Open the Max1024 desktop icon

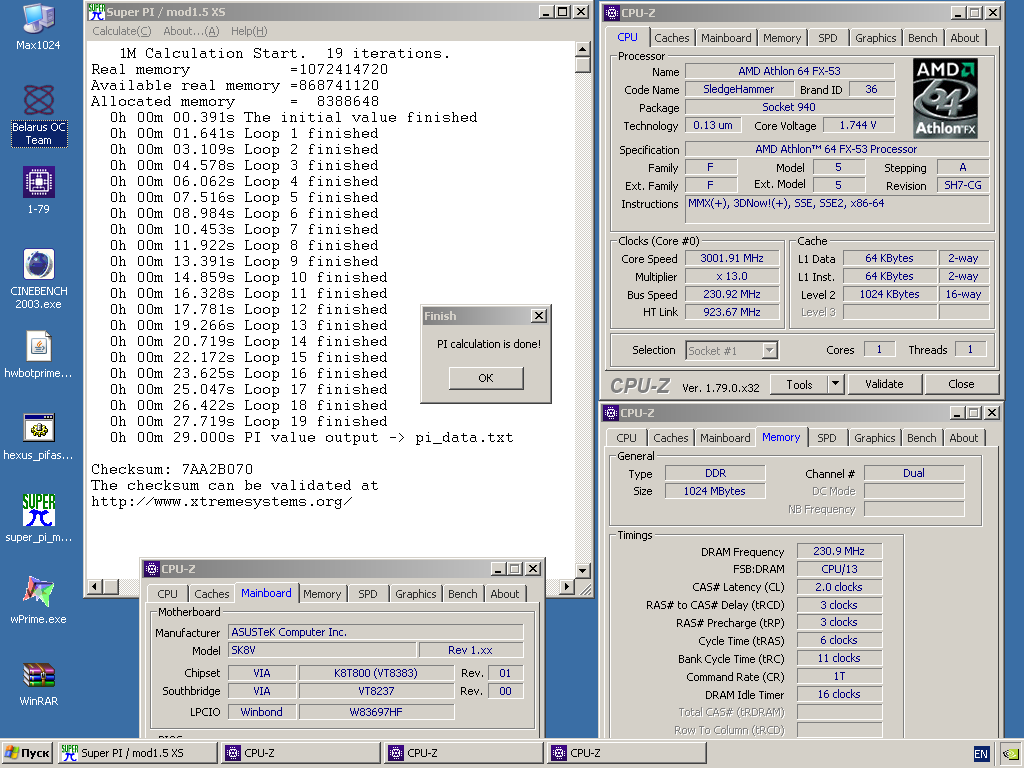[38, 27]
